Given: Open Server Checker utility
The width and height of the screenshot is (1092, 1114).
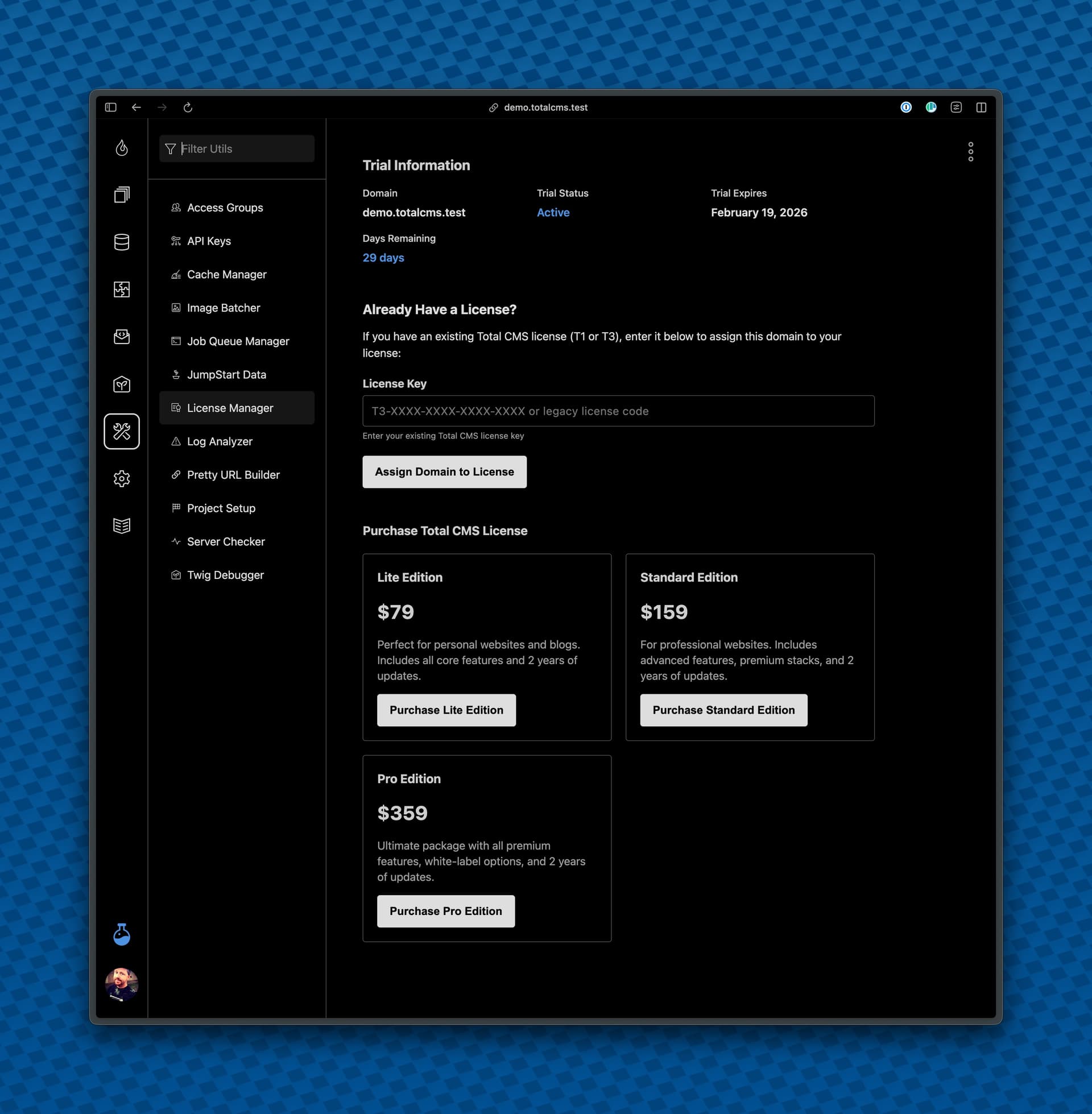Looking at the screenshot, I should point(225,542).
